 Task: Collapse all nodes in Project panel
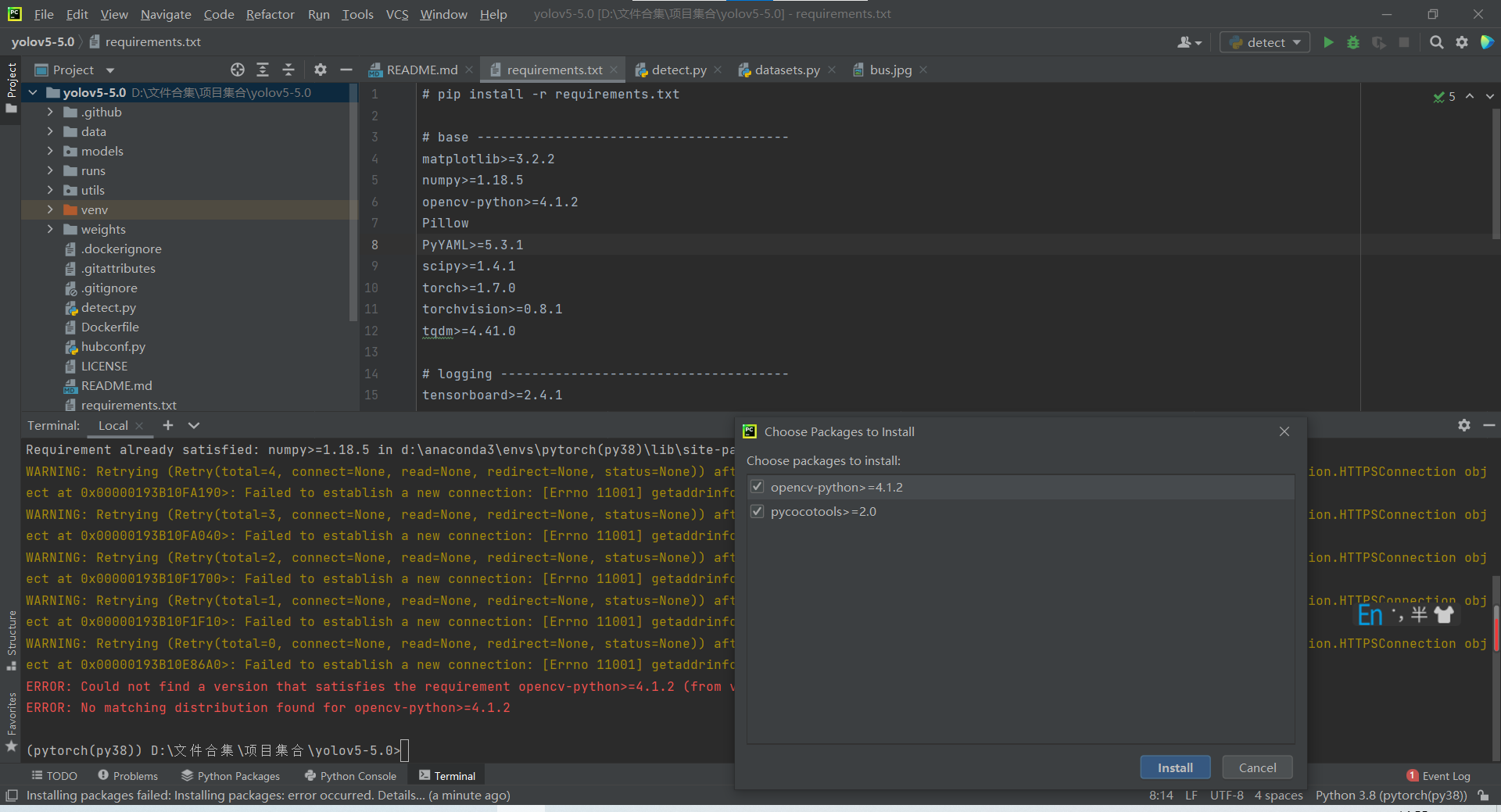pos(288,70)
